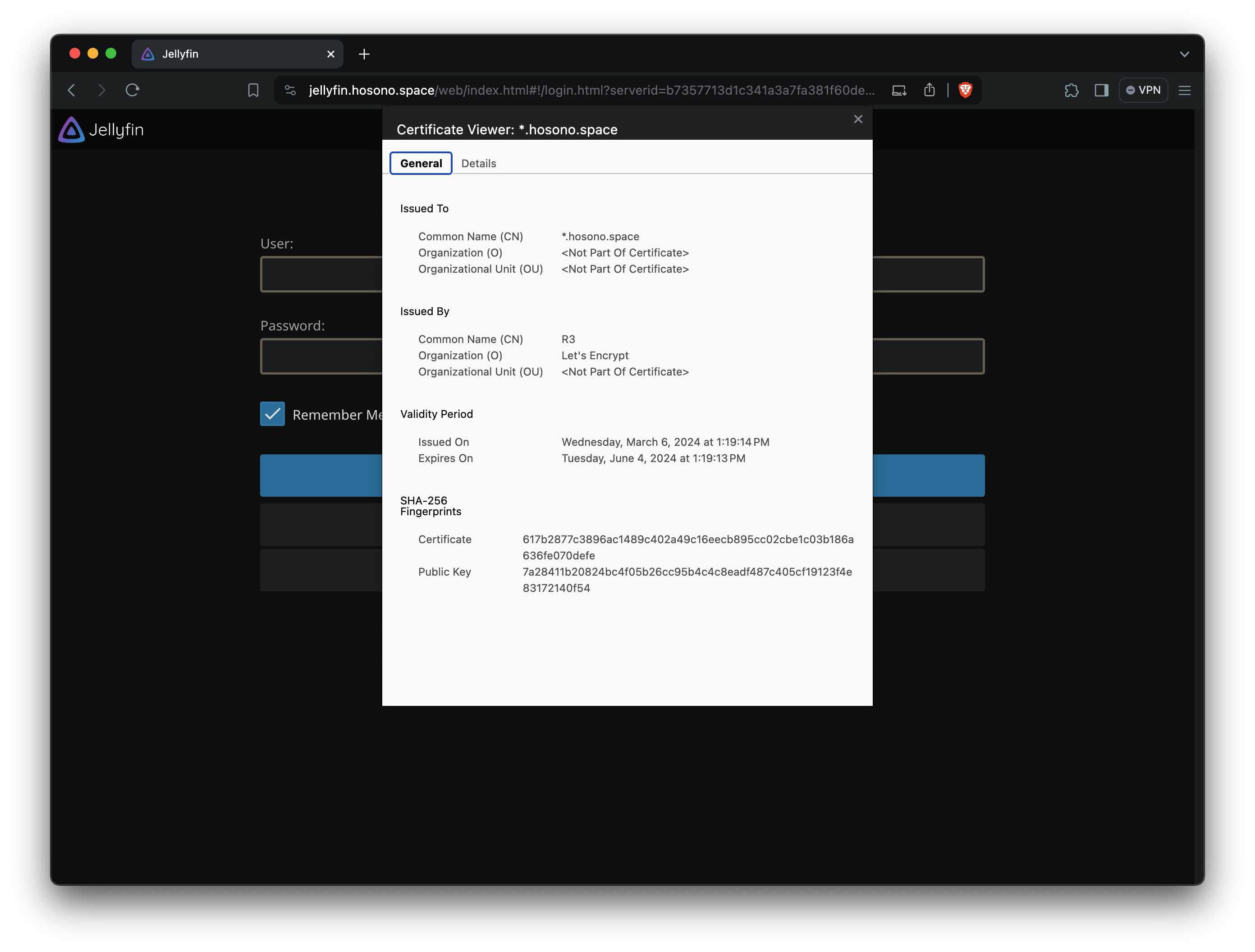
Task: Share the page using the share icon
Action: point(930,90)
